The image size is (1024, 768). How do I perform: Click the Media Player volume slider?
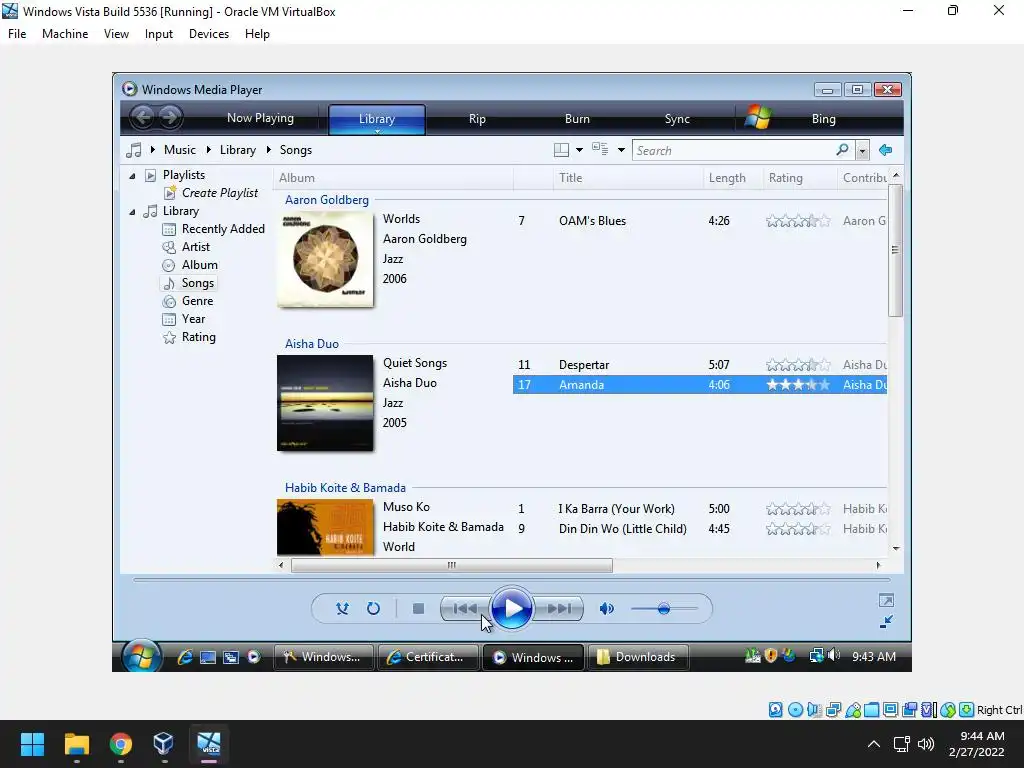tap(665, 609)
